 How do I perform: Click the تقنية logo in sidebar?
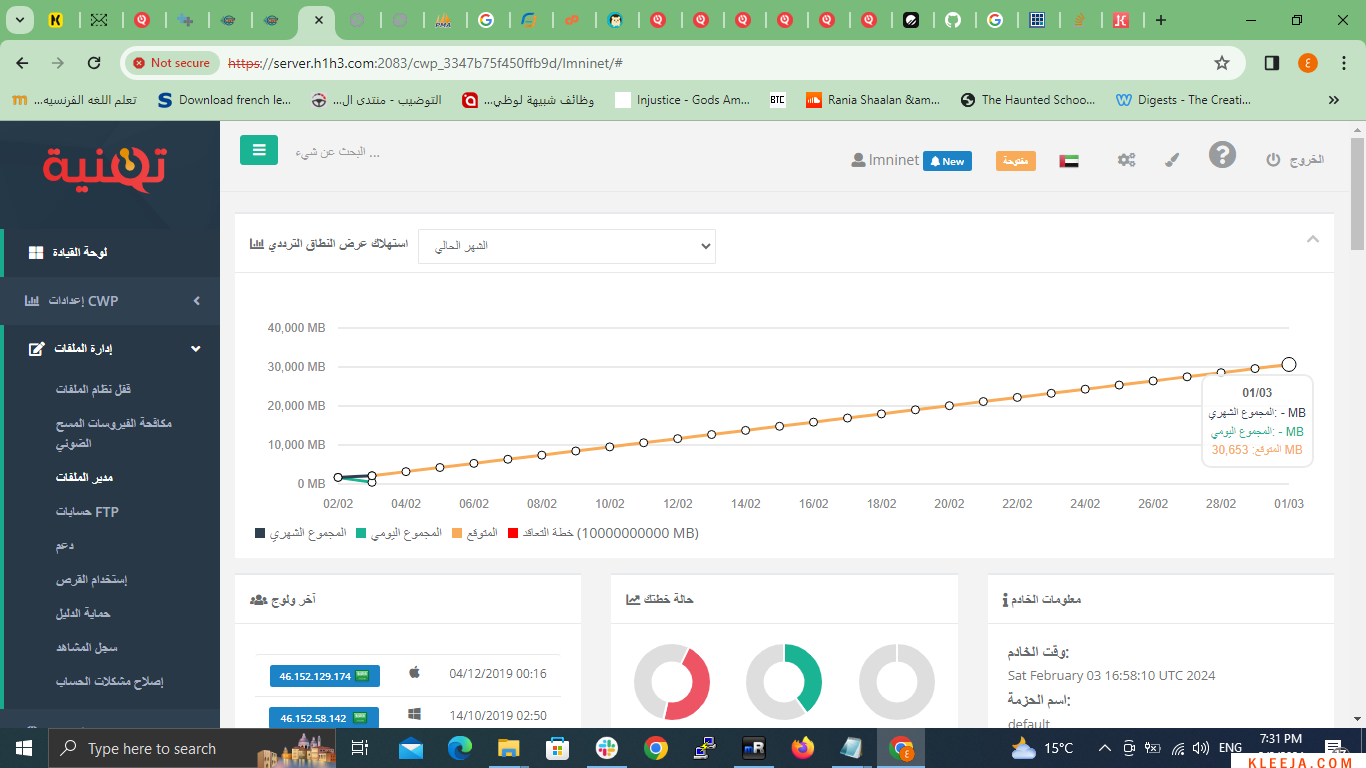[104, 168]
